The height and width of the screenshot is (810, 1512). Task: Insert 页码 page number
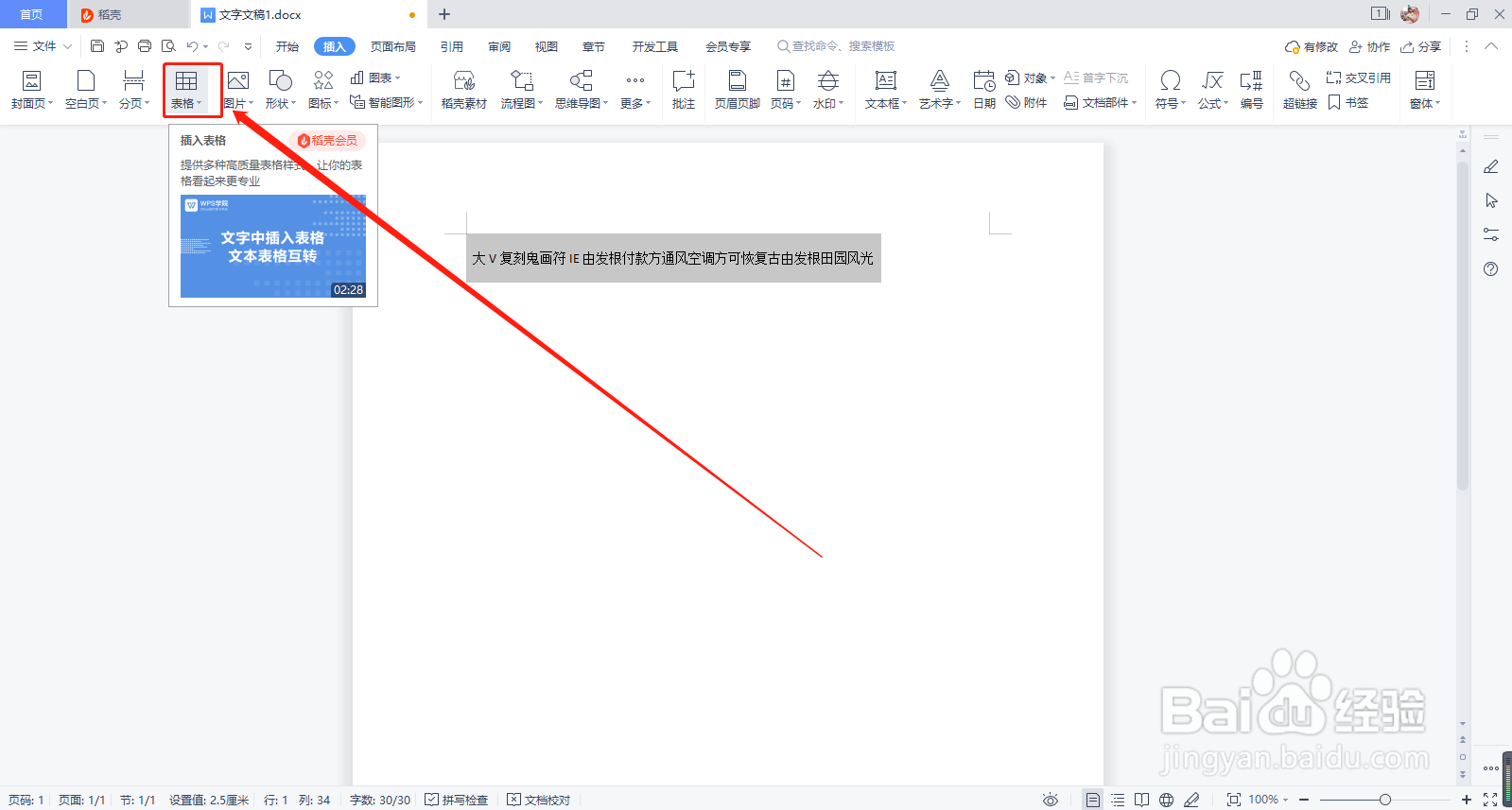pos(786,91)
